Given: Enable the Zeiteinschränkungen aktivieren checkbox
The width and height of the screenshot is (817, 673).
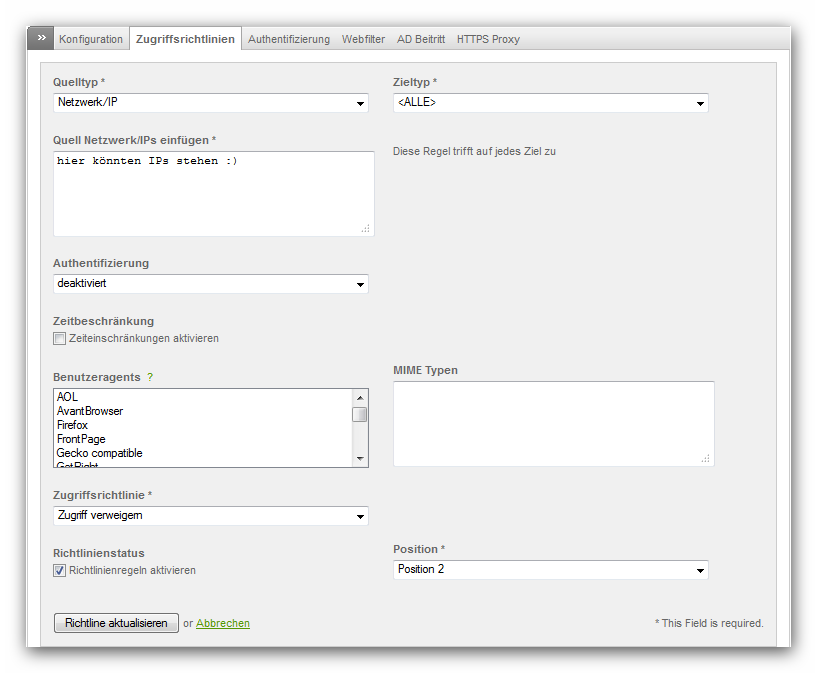Looking at the screenshot, I should tap(60, 339).
